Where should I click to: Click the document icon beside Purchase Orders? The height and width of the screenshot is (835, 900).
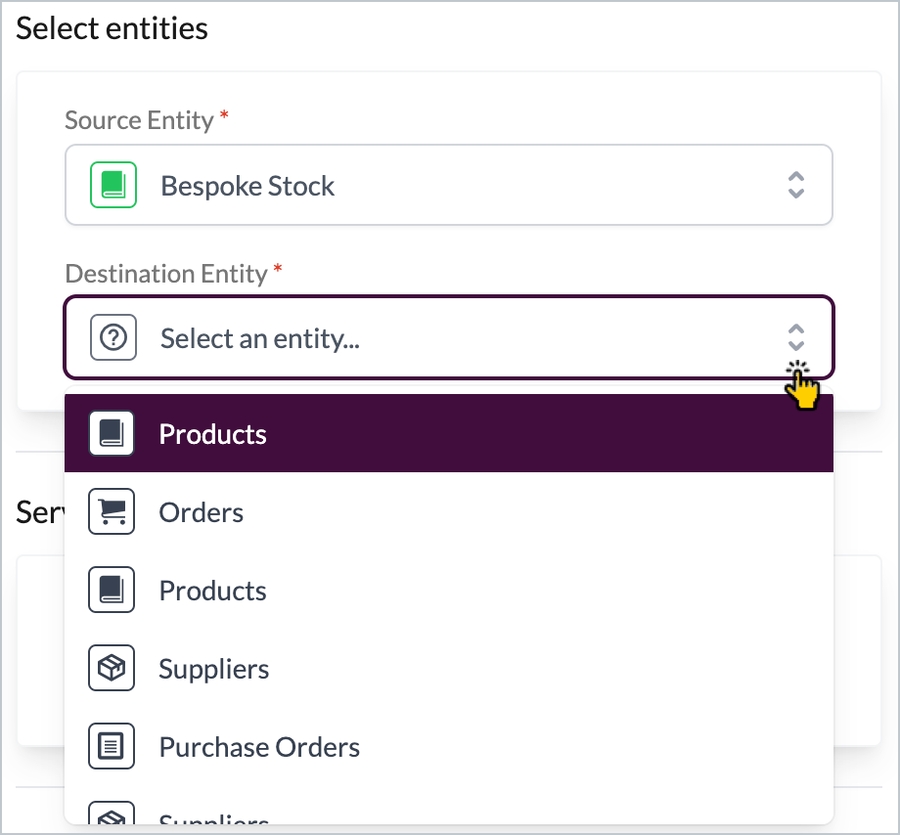111,747
